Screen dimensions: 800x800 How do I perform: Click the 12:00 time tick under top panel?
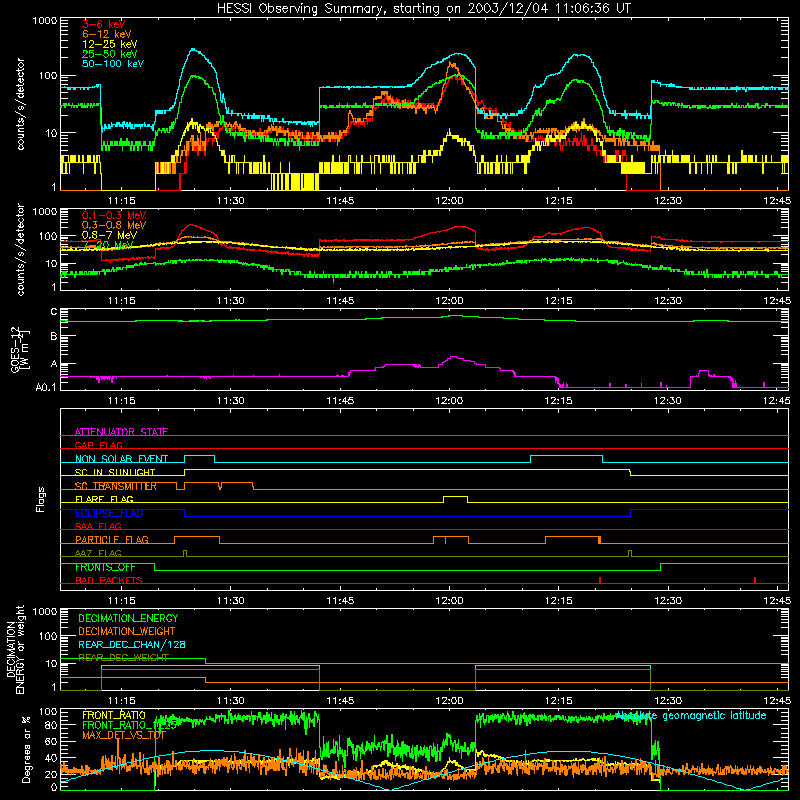click(x=449, y=201)
